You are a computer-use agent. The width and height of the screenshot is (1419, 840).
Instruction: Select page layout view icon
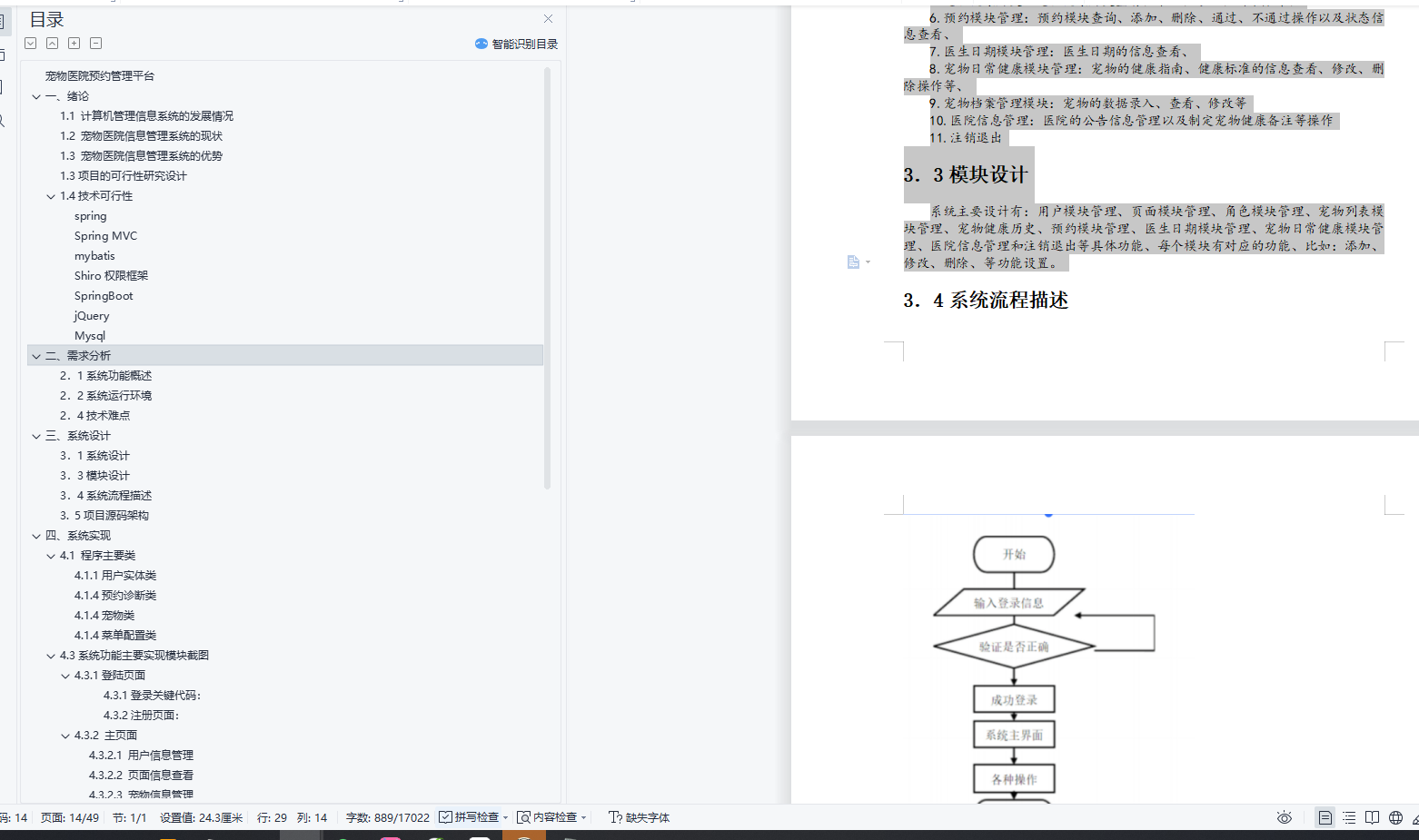[1325, 818]
